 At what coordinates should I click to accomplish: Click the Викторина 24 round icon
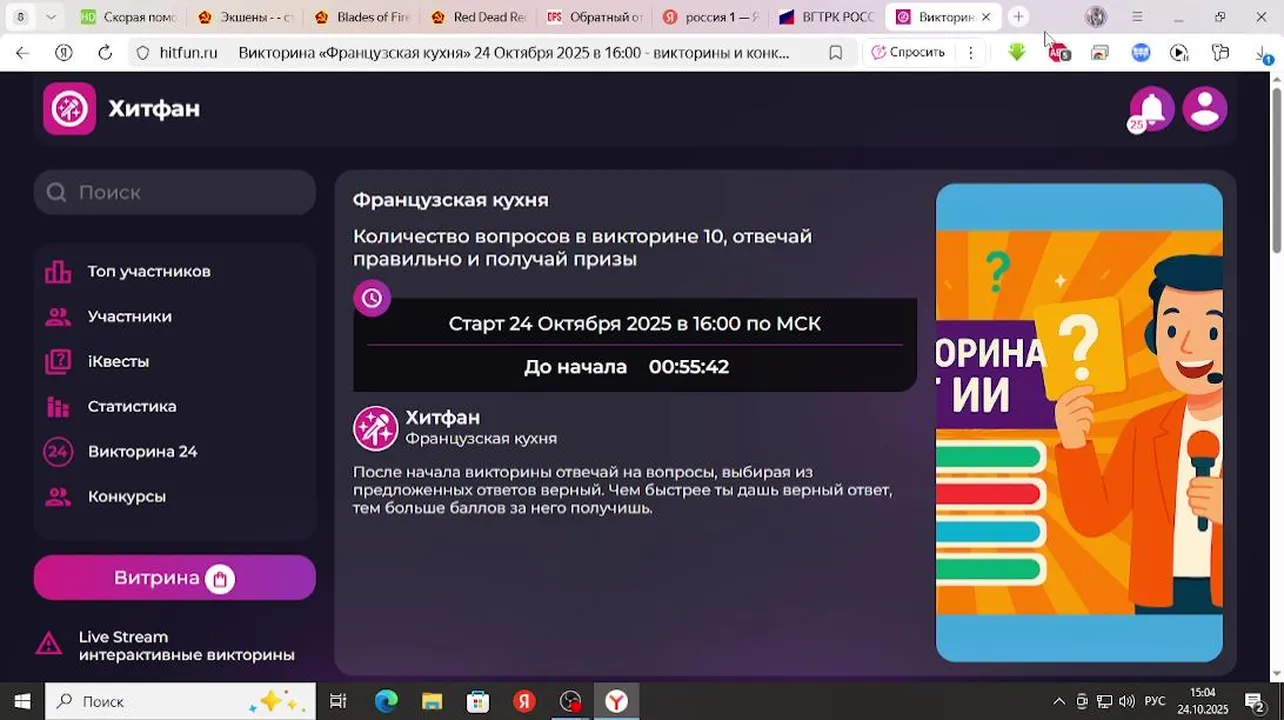pyautogui.click(x=58, y=451)
